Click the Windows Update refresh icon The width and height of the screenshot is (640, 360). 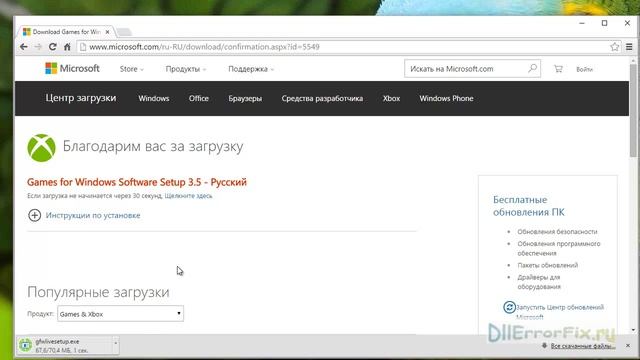coord(509,307)
